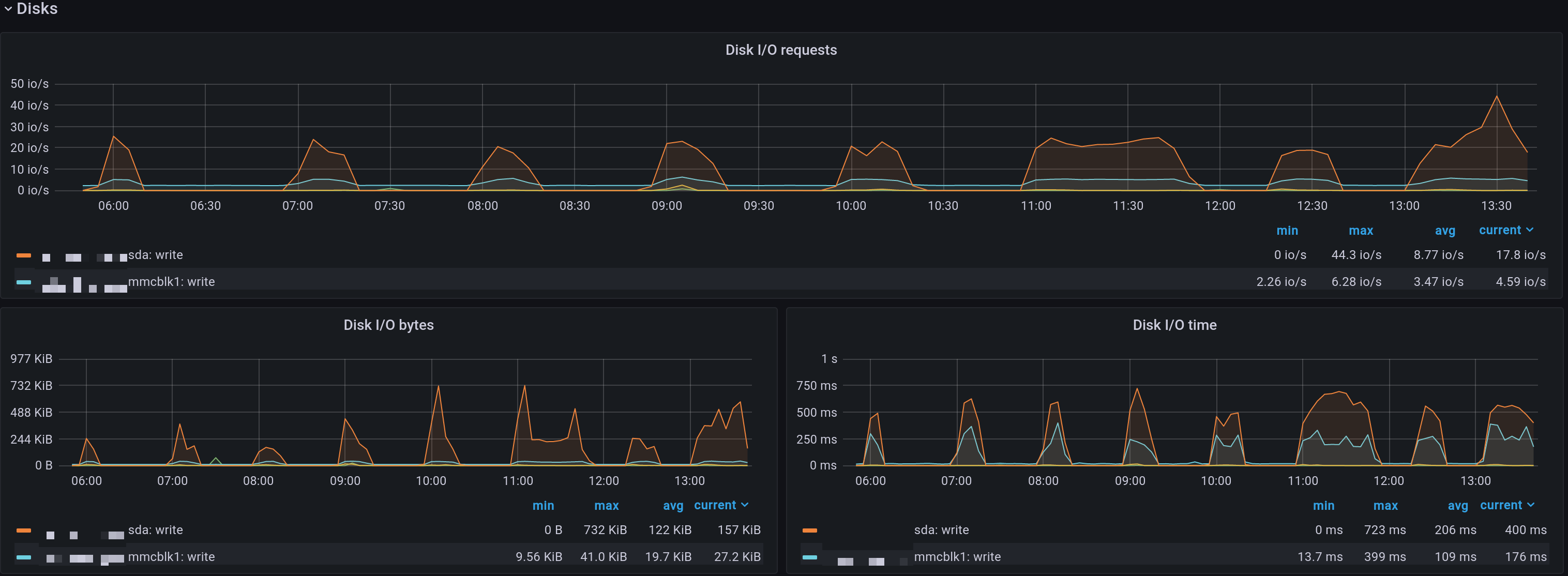Click orange sda write swatch in I/O requests legend
The height and width of the screenshot is (576, 1568).
(x=24, y=255)
